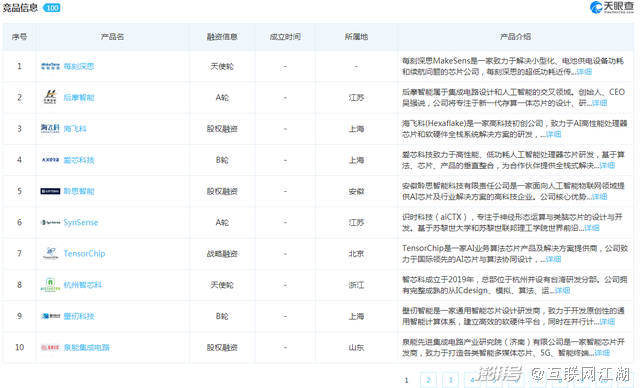
Task: Click the AXERA 爱芯科技 logo
Action: [x=50, y=160]
